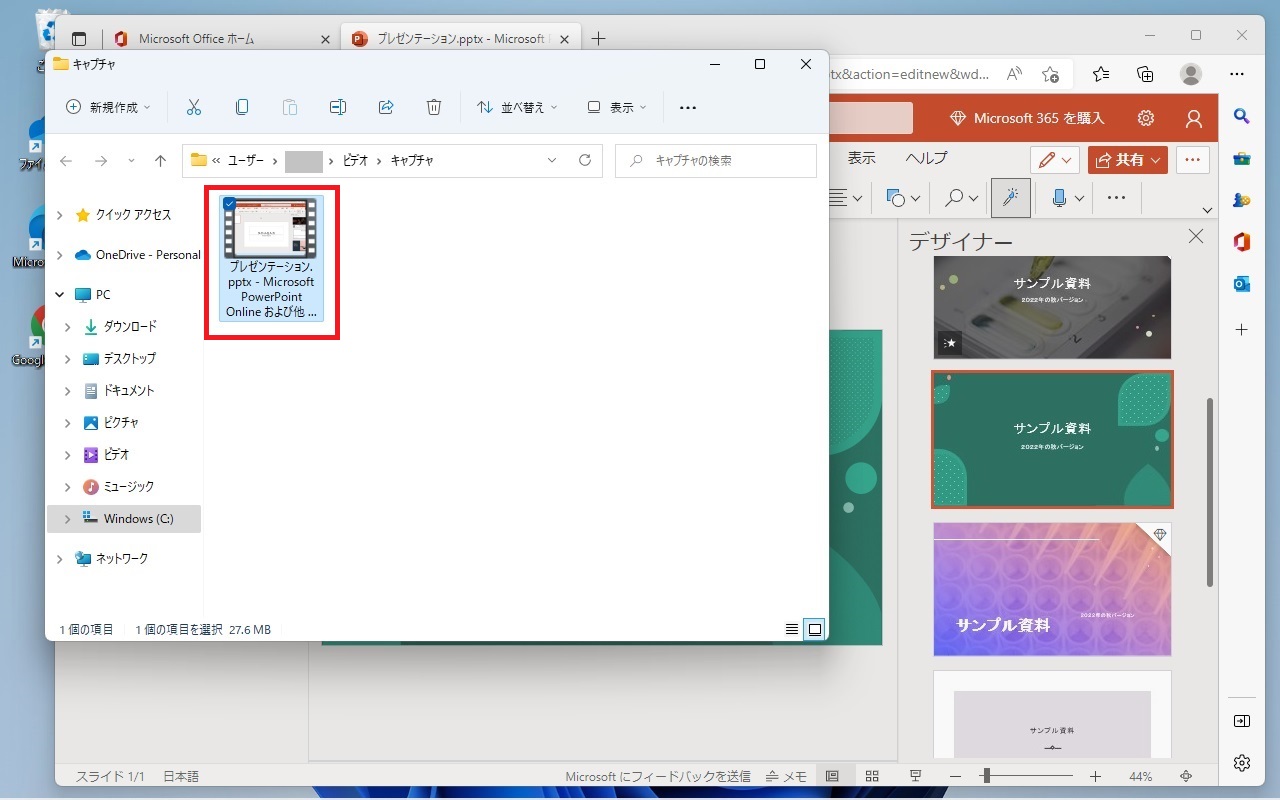The height and width of the screenshot is (800, 1280).
Task: Toggle normal view button in PowerPoint status bar
Action: [x=831, y=776]
